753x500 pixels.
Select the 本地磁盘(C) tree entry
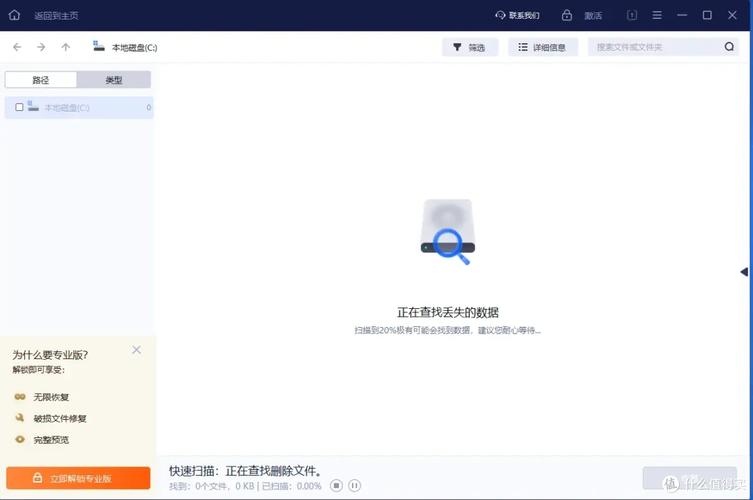click(79, 108)
